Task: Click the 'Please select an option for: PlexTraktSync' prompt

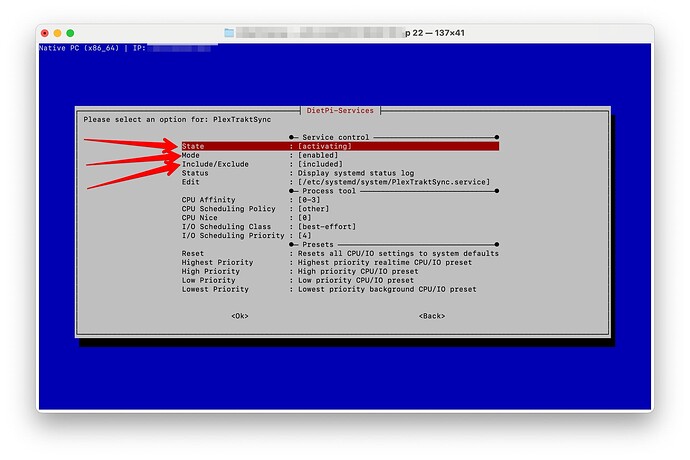Action: click(x=177, y=119)
